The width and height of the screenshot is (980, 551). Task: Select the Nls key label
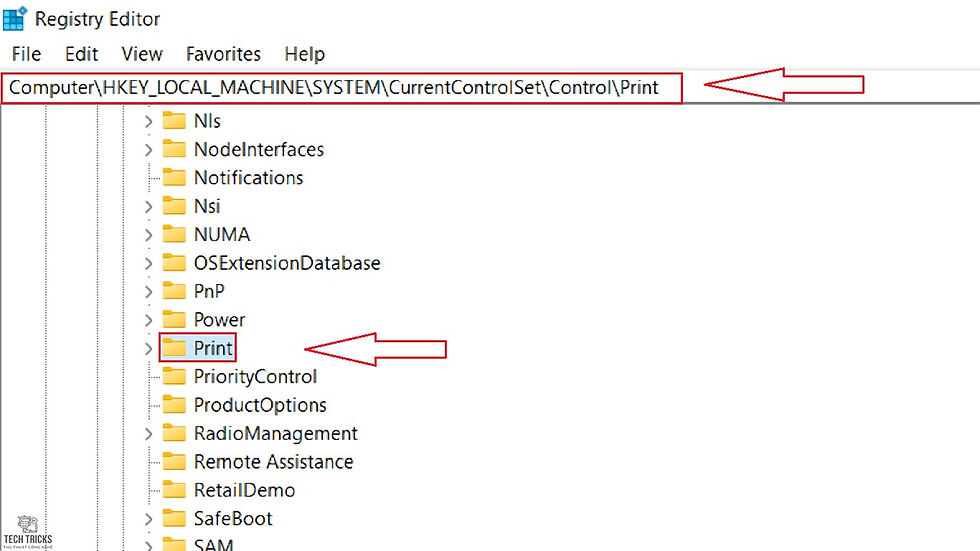click(x=207, y=121)
